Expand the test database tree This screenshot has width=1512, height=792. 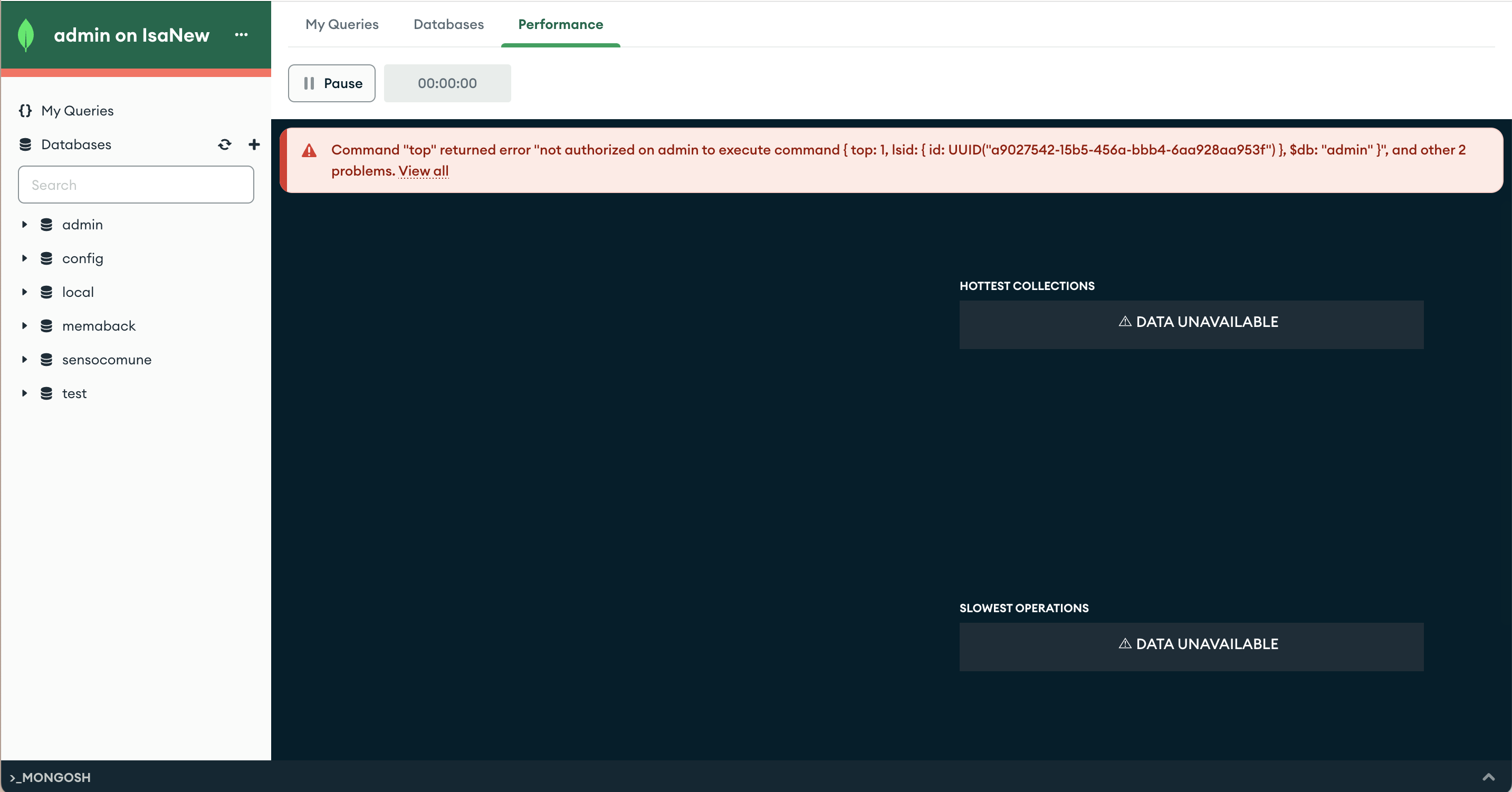[x=25, y=393]
